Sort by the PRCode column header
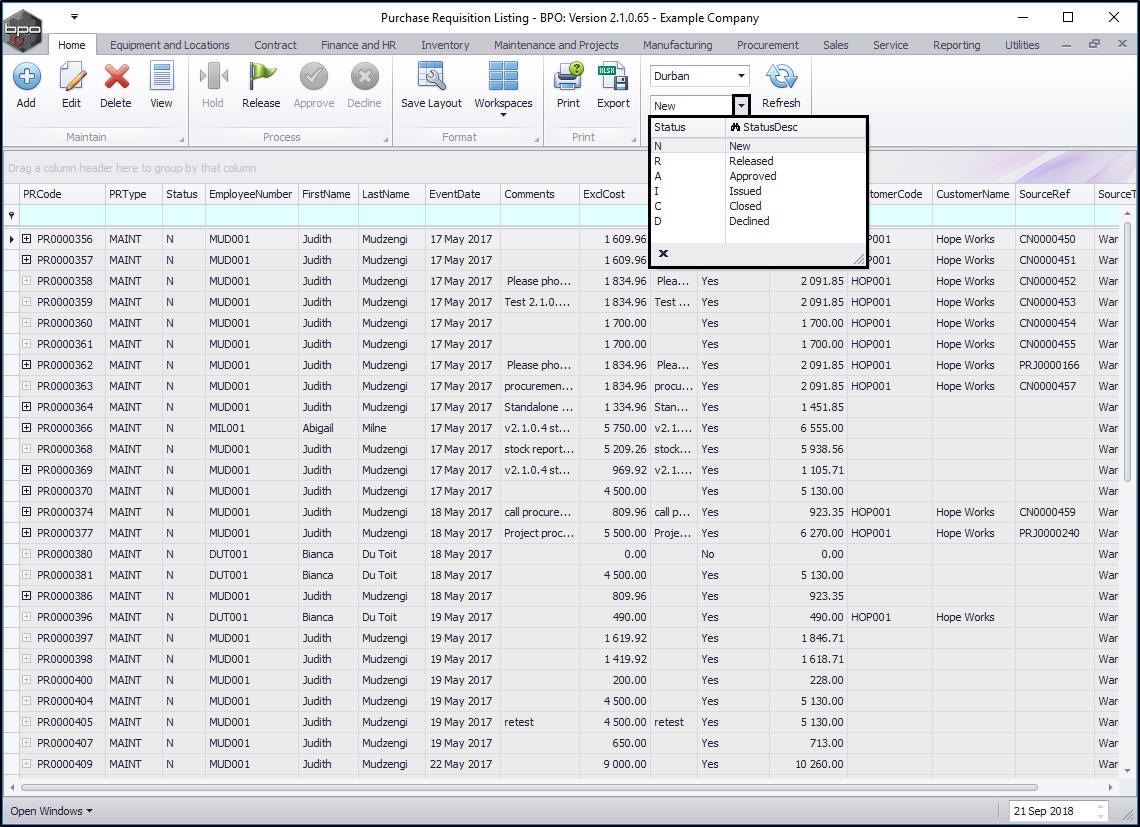Image resolution: width=1140 pixels, height=827 pixels. [60, 194]
